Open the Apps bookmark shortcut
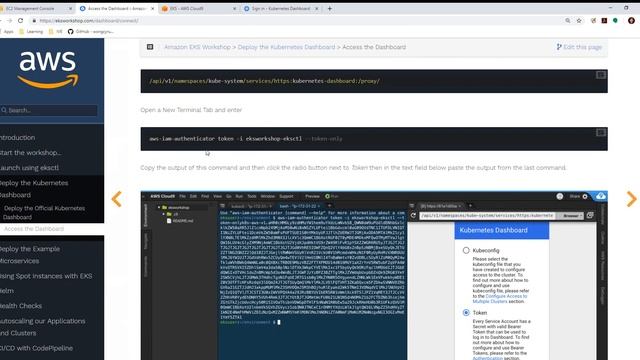 [x=7, y=31]
